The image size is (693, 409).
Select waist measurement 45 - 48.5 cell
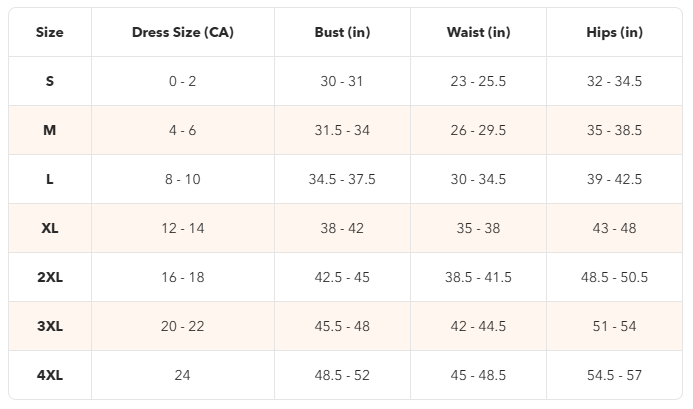click(478, 375)
